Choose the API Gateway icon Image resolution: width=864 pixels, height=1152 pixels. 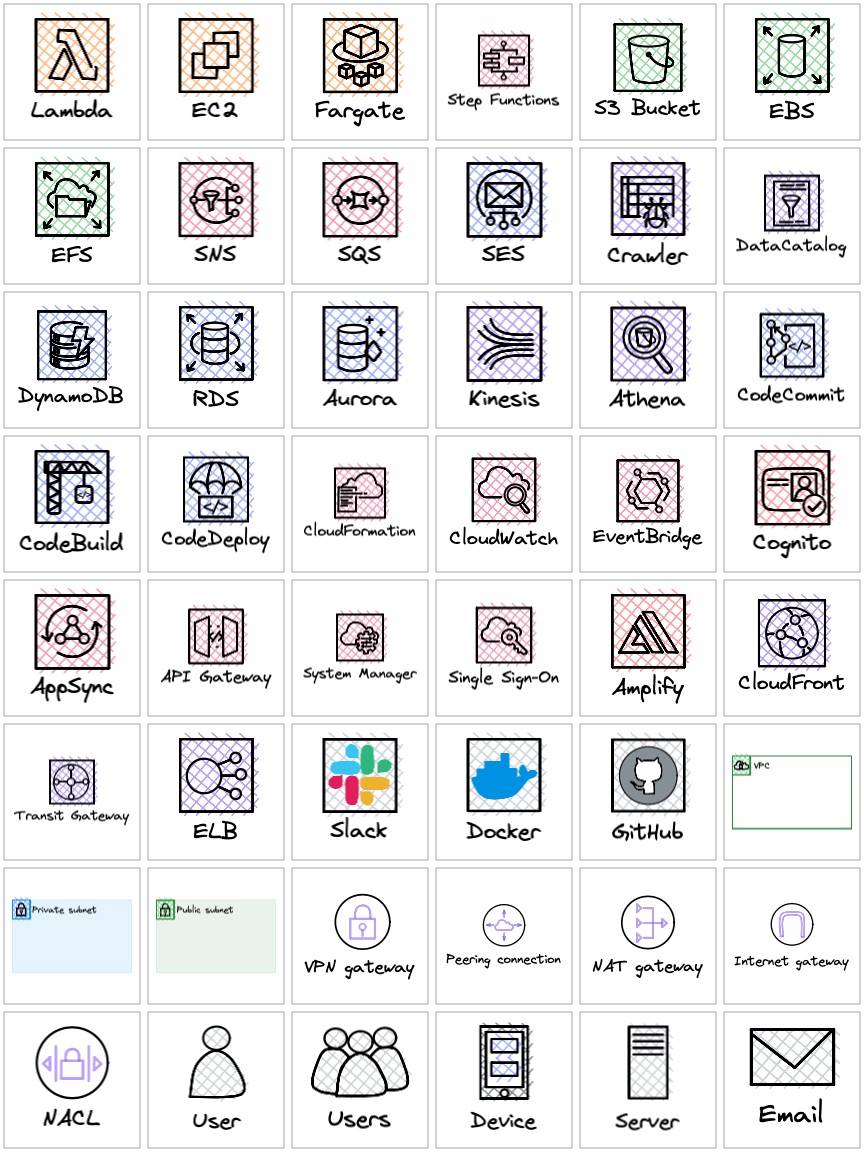click(x=216, y=636)
